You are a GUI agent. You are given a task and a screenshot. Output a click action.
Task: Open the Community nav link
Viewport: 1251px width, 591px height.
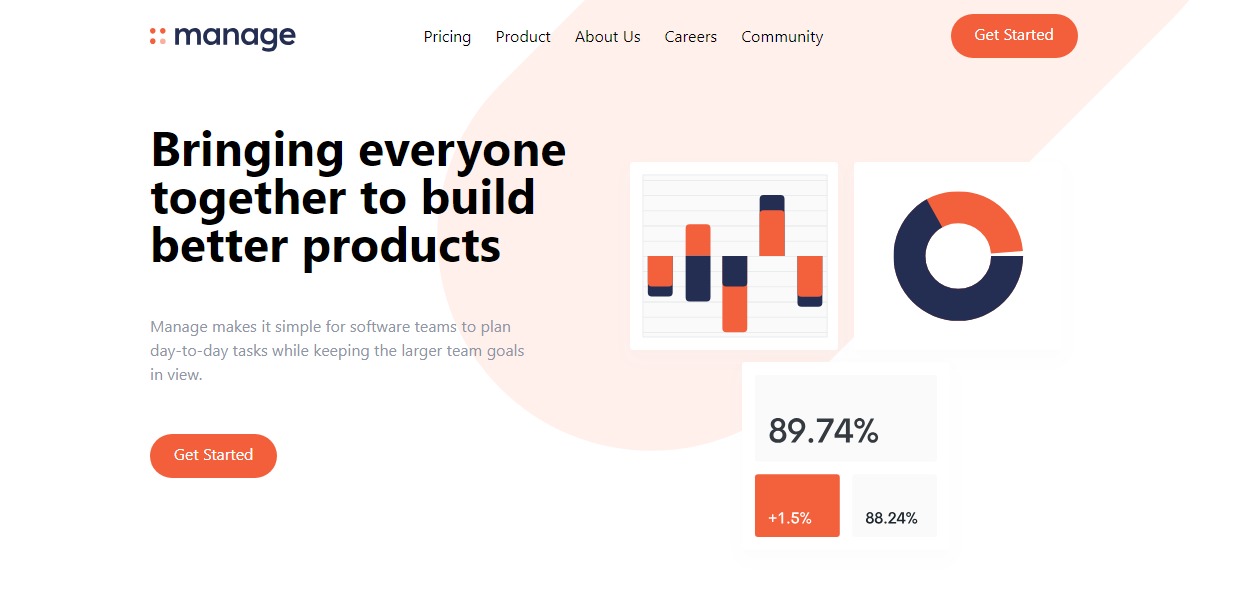782,37
